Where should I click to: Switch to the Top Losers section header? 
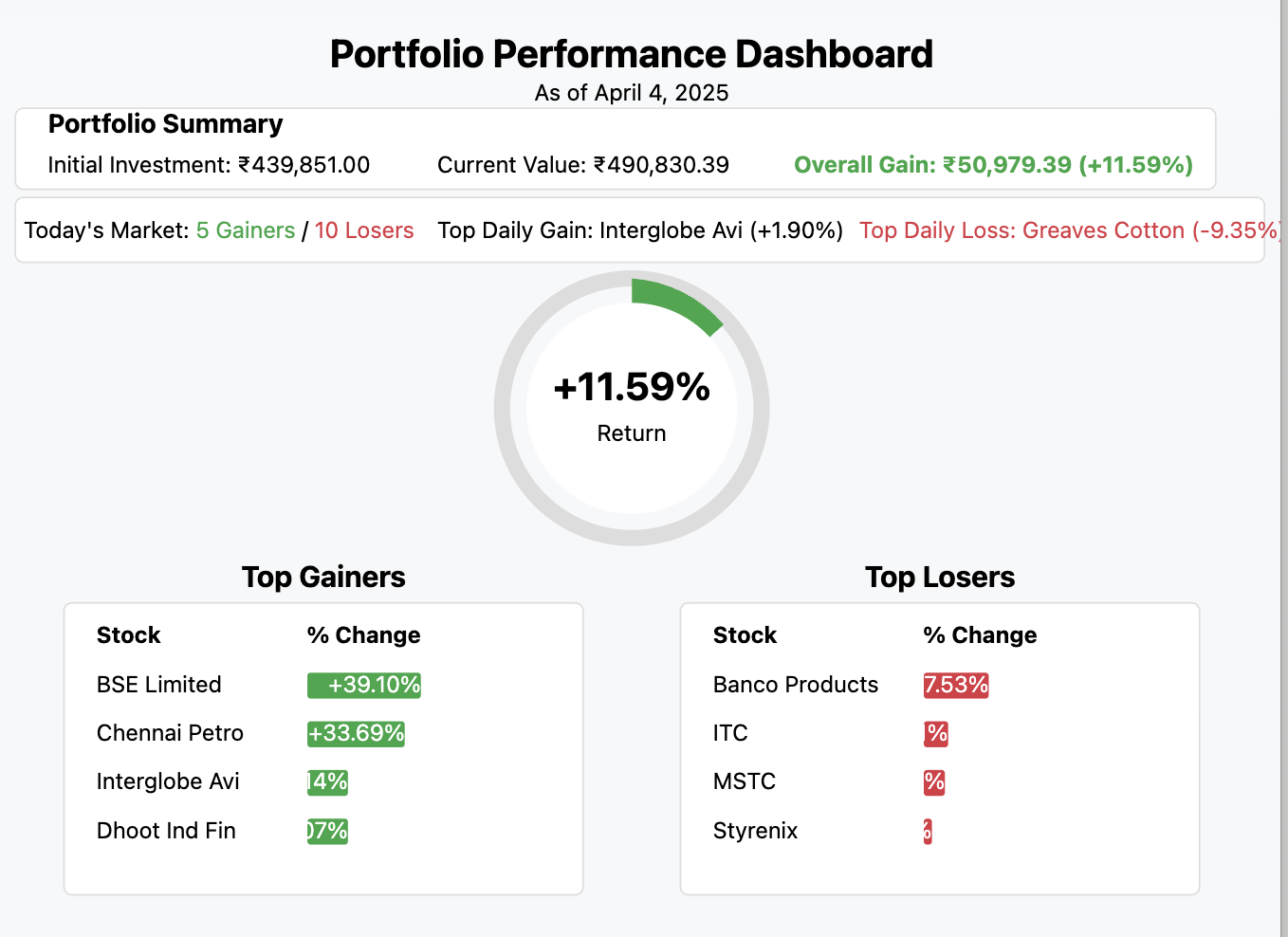(x=940, y=577)
